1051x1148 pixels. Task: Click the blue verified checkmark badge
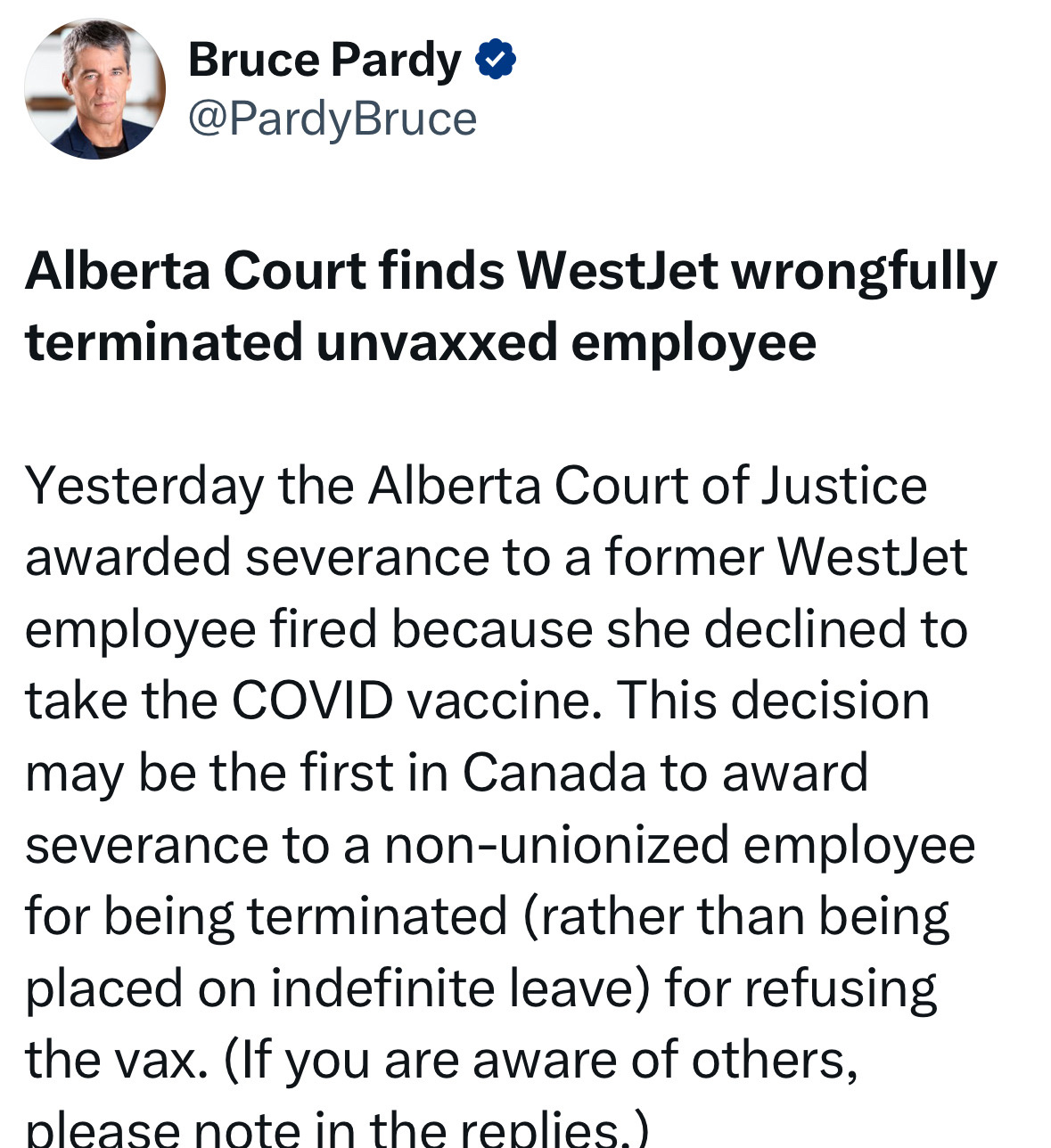pos(496,60)
